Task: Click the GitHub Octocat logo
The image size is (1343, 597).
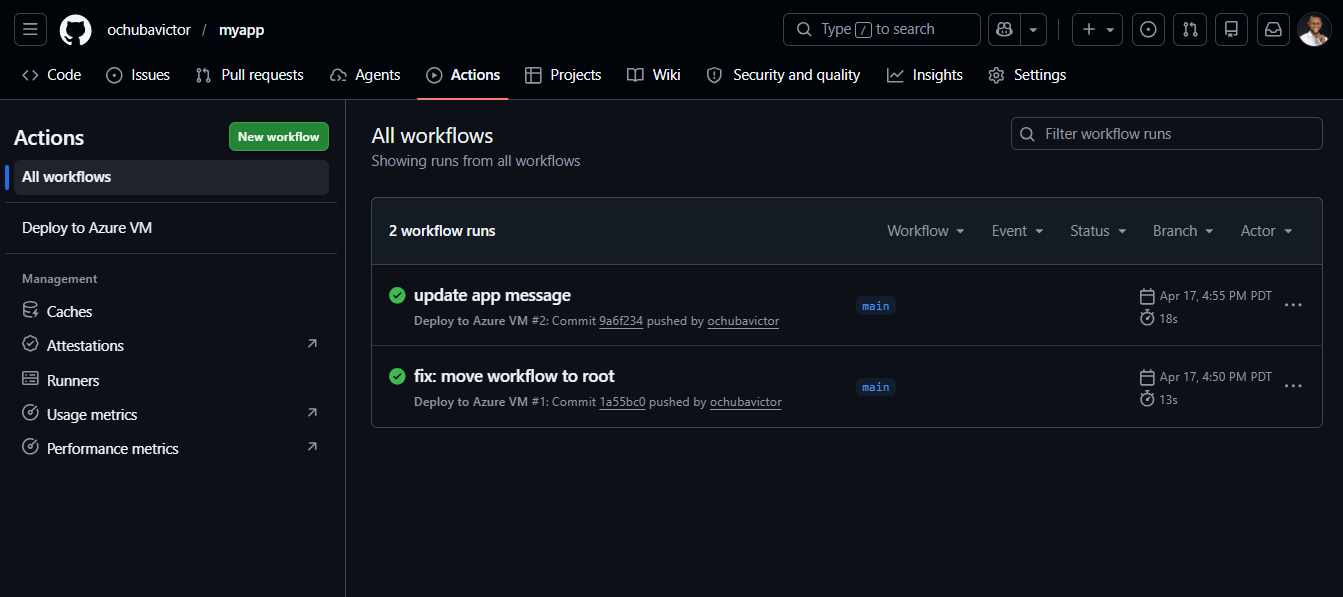Action: [x=76, y=30]
